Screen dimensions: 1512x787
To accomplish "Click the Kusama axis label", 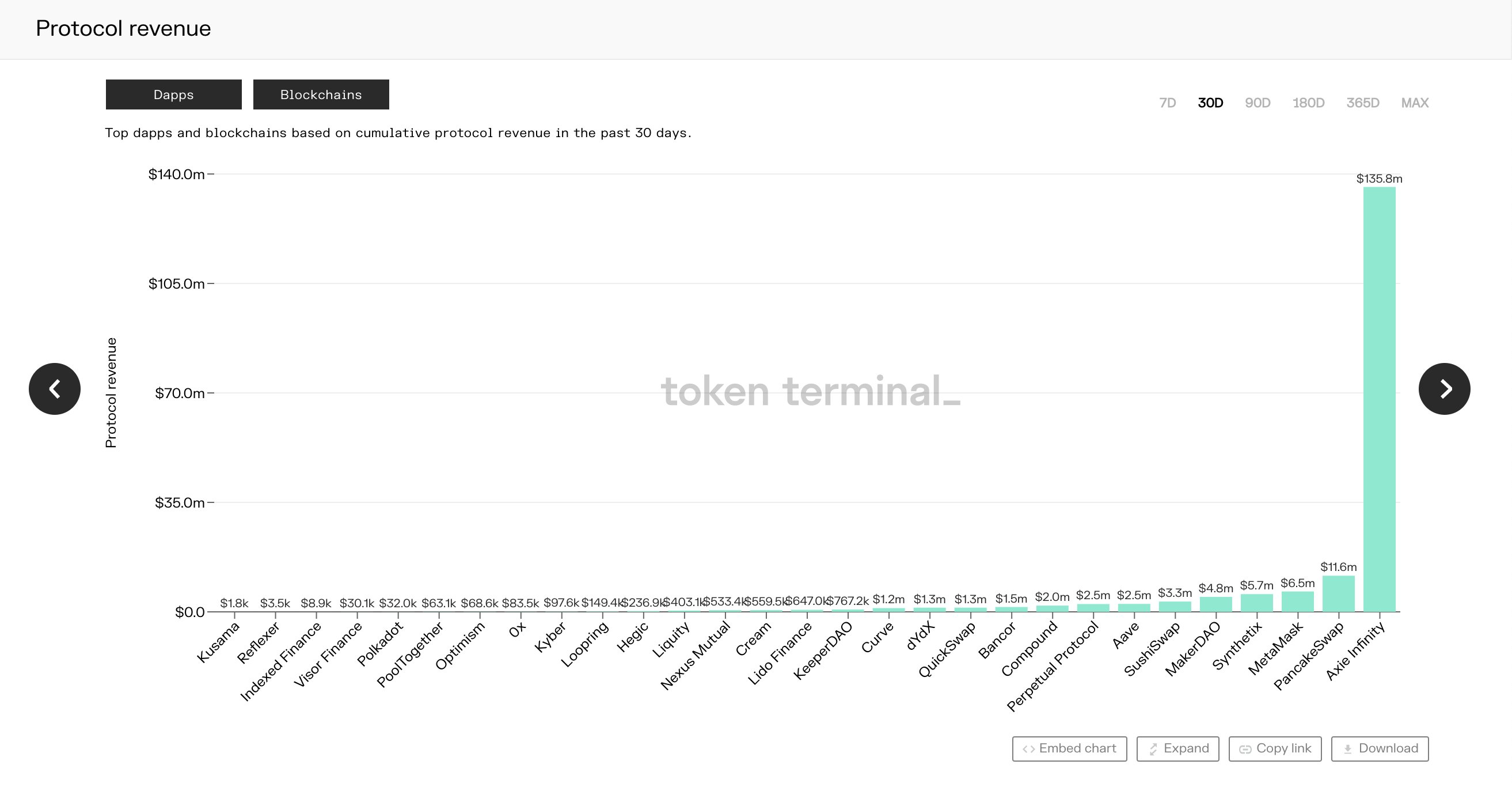I will tap(218, 642).
